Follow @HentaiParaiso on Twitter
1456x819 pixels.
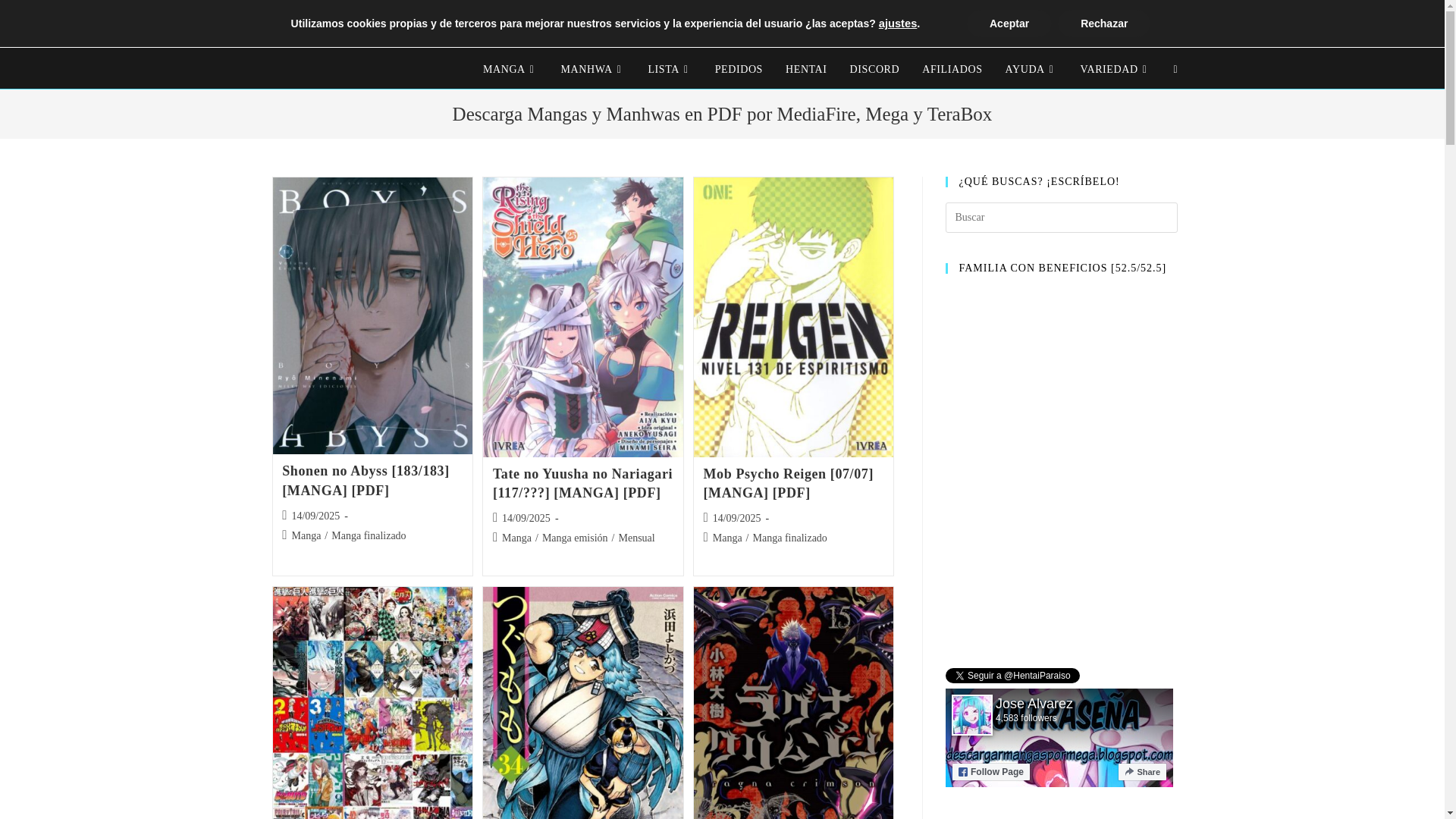click(1012, 676)
